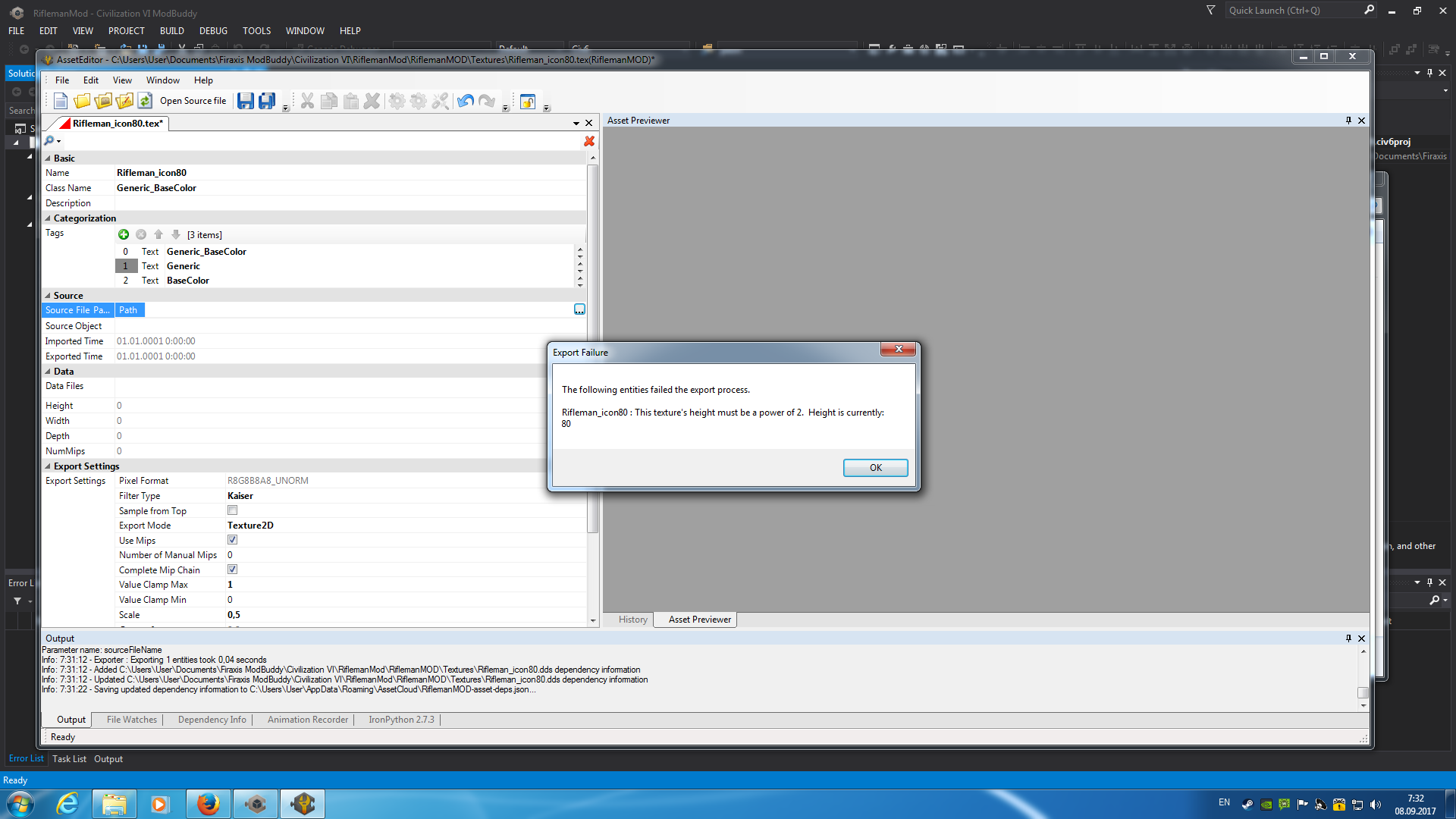The width and height of the screenshot is (1456, 819).
Task: Click the Steam tray icon
Action: click(1247, 805)
